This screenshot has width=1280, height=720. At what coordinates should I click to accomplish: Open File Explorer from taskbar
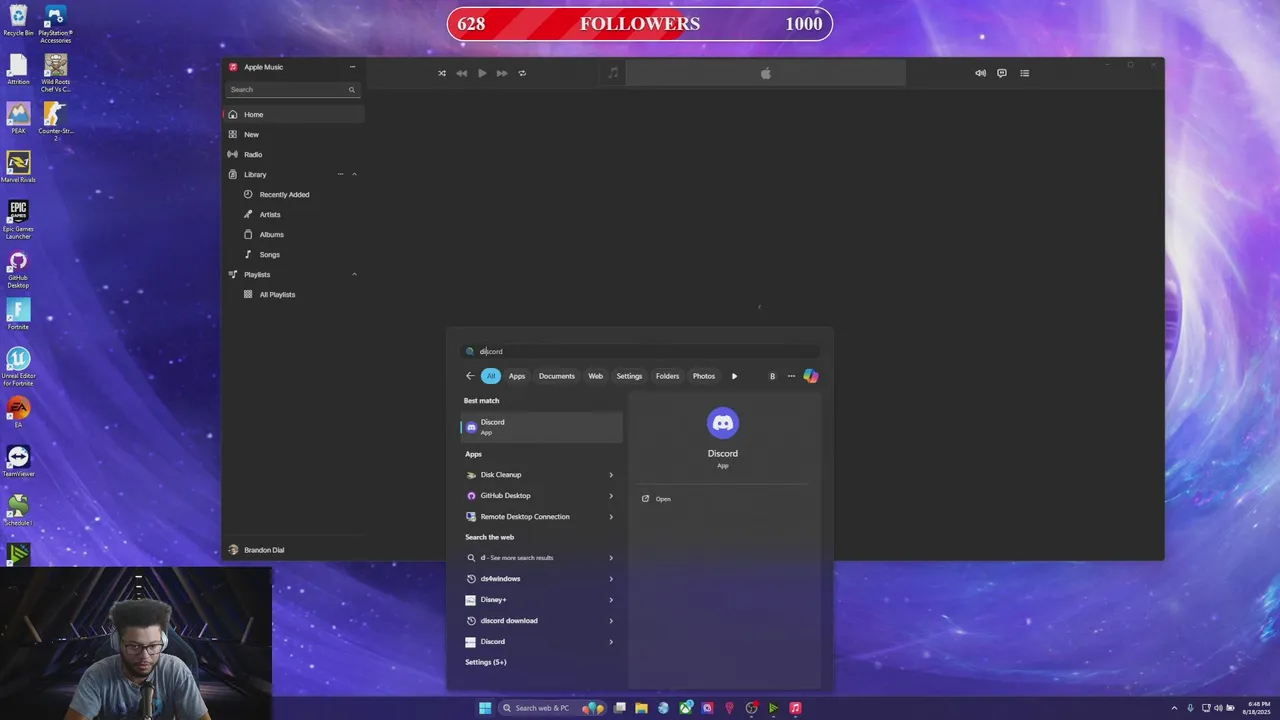pyautogui.click(x=641, y=708)
